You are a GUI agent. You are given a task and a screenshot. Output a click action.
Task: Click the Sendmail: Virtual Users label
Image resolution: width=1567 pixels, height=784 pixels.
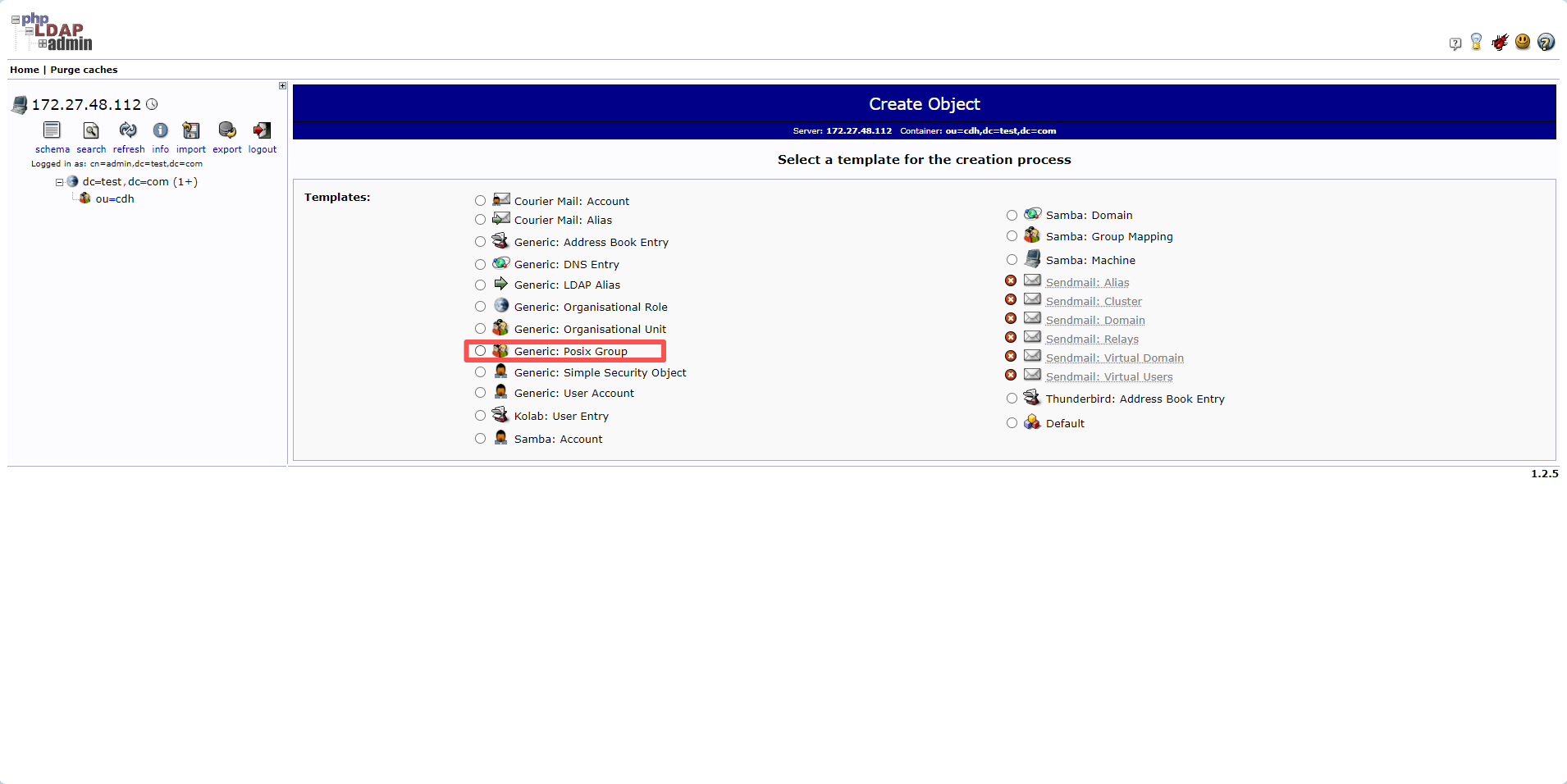1109,377
